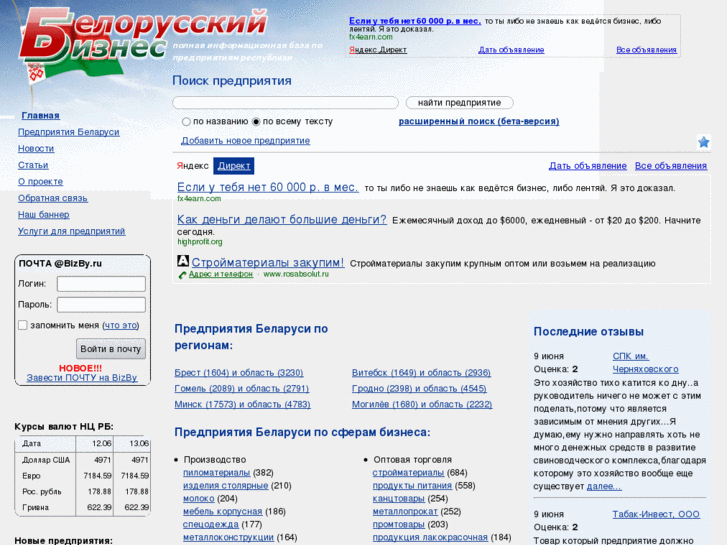Viewport: 727px width, 545px height.
Task: Open the мебель корпусная category link
Action: (x=223, y=512)
